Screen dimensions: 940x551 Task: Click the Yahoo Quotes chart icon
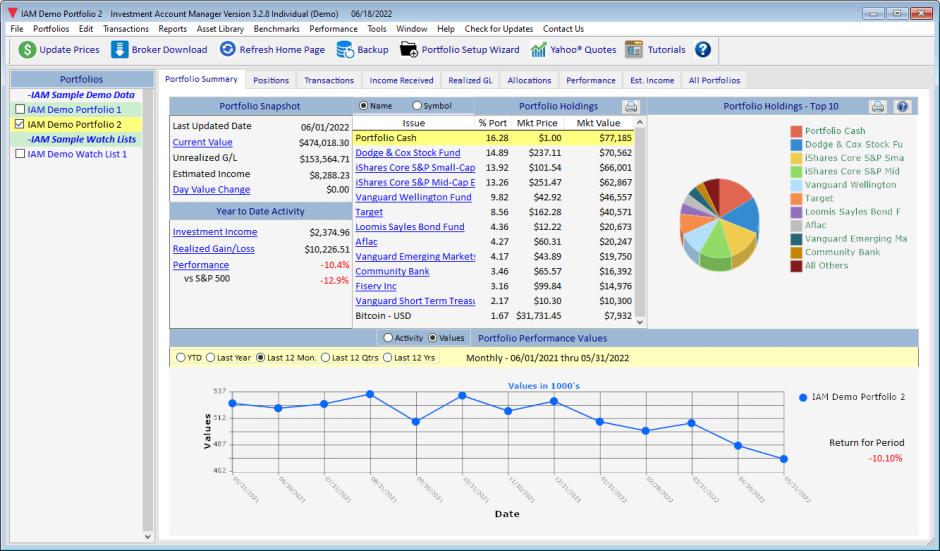coord(538,50)
